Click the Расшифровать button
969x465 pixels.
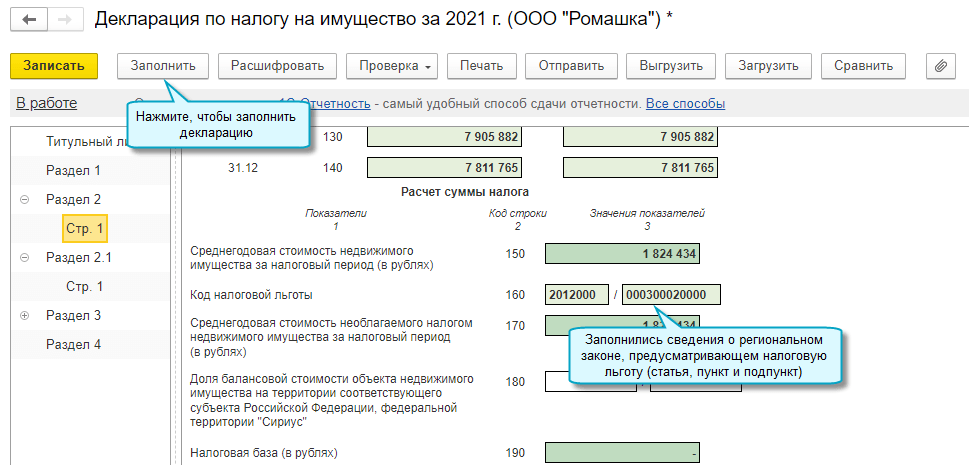(277, 66)
